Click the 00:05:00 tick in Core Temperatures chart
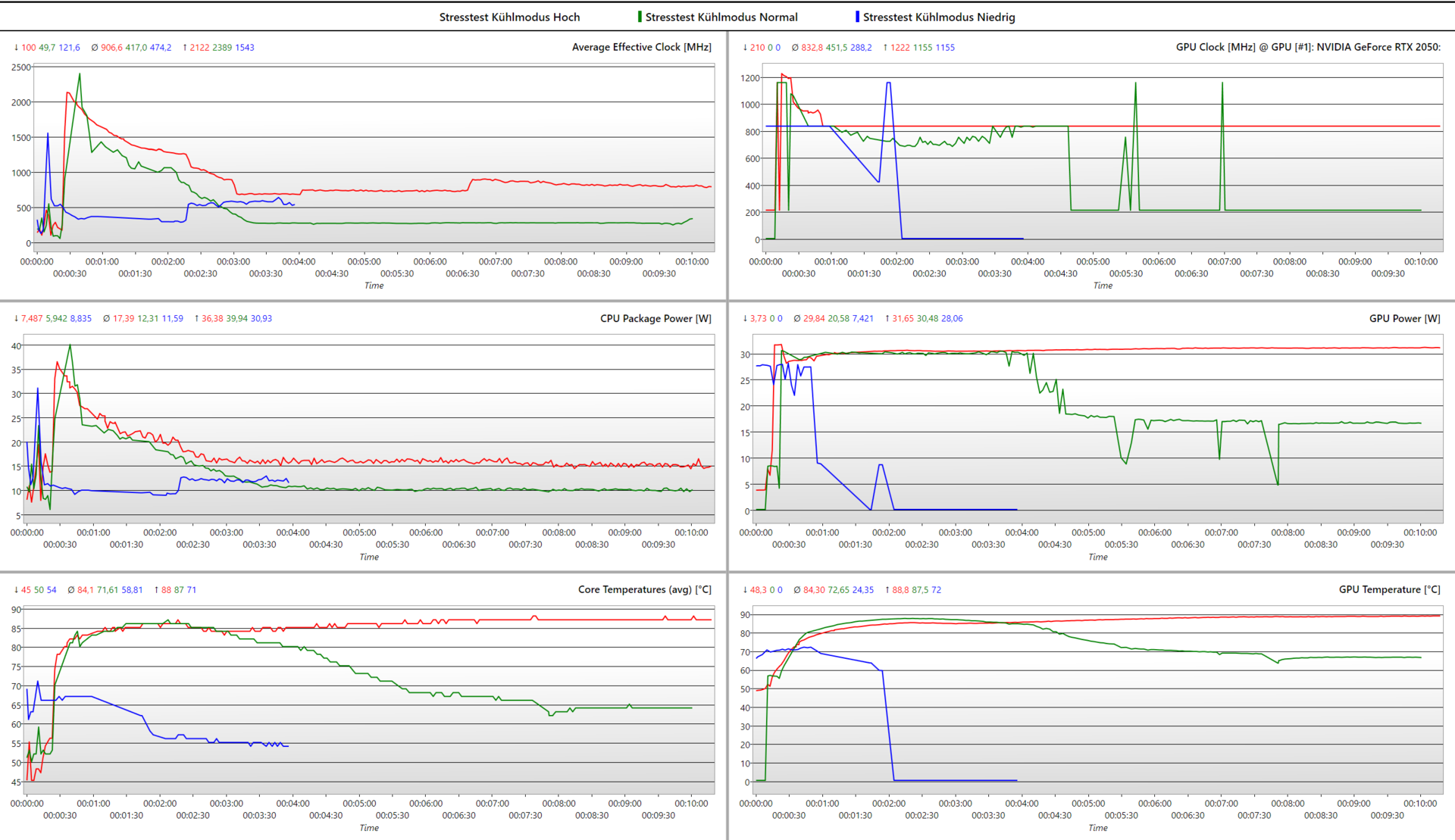 [359, 804]
